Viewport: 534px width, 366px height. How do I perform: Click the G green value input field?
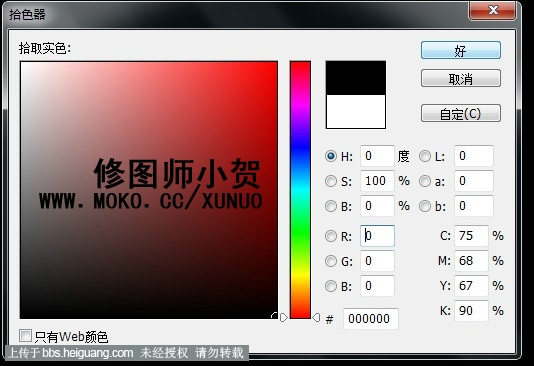point(377,261)
